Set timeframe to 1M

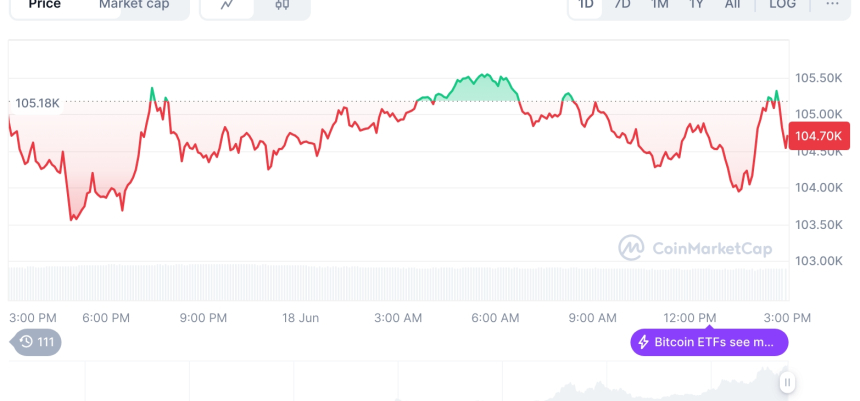tap(659, 5)
